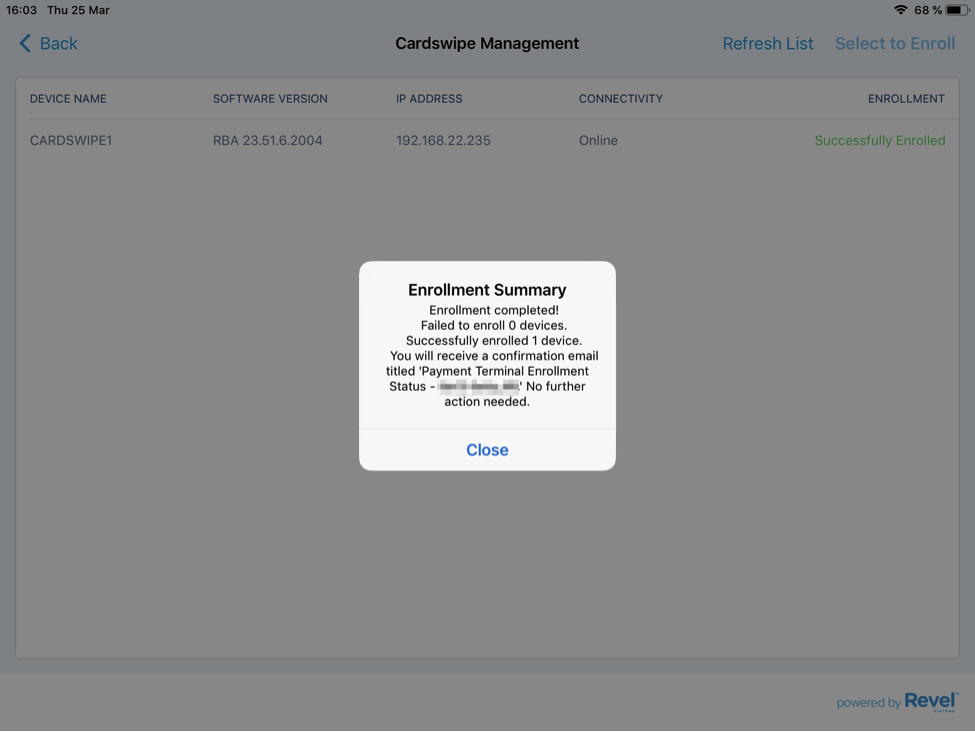This screenshot has height=732, width=975.
Task: Tap the Online connectivity status for CARDSWIPE1
Action: [597, 140]
